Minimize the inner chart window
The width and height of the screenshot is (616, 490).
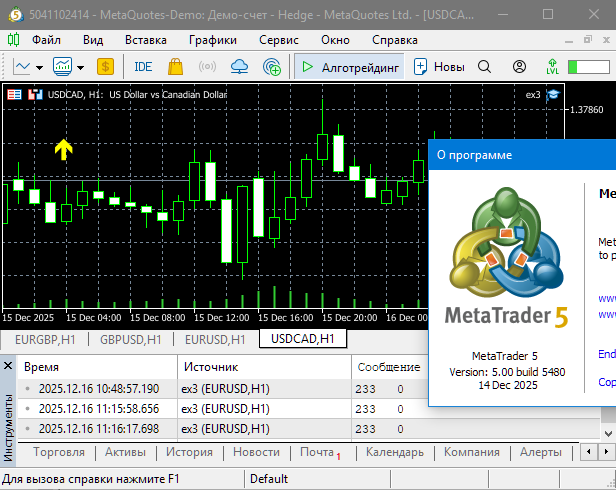coord(569,40)
